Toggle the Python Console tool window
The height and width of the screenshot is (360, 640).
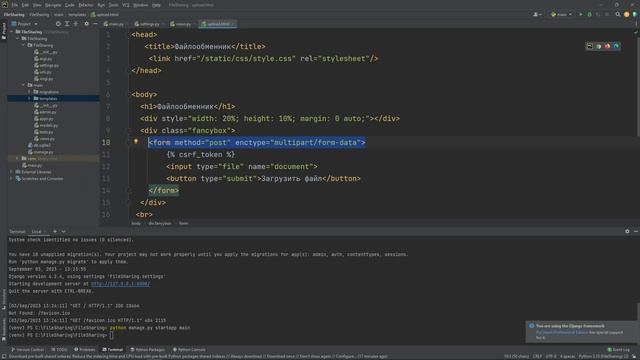(x=189, y=350)
